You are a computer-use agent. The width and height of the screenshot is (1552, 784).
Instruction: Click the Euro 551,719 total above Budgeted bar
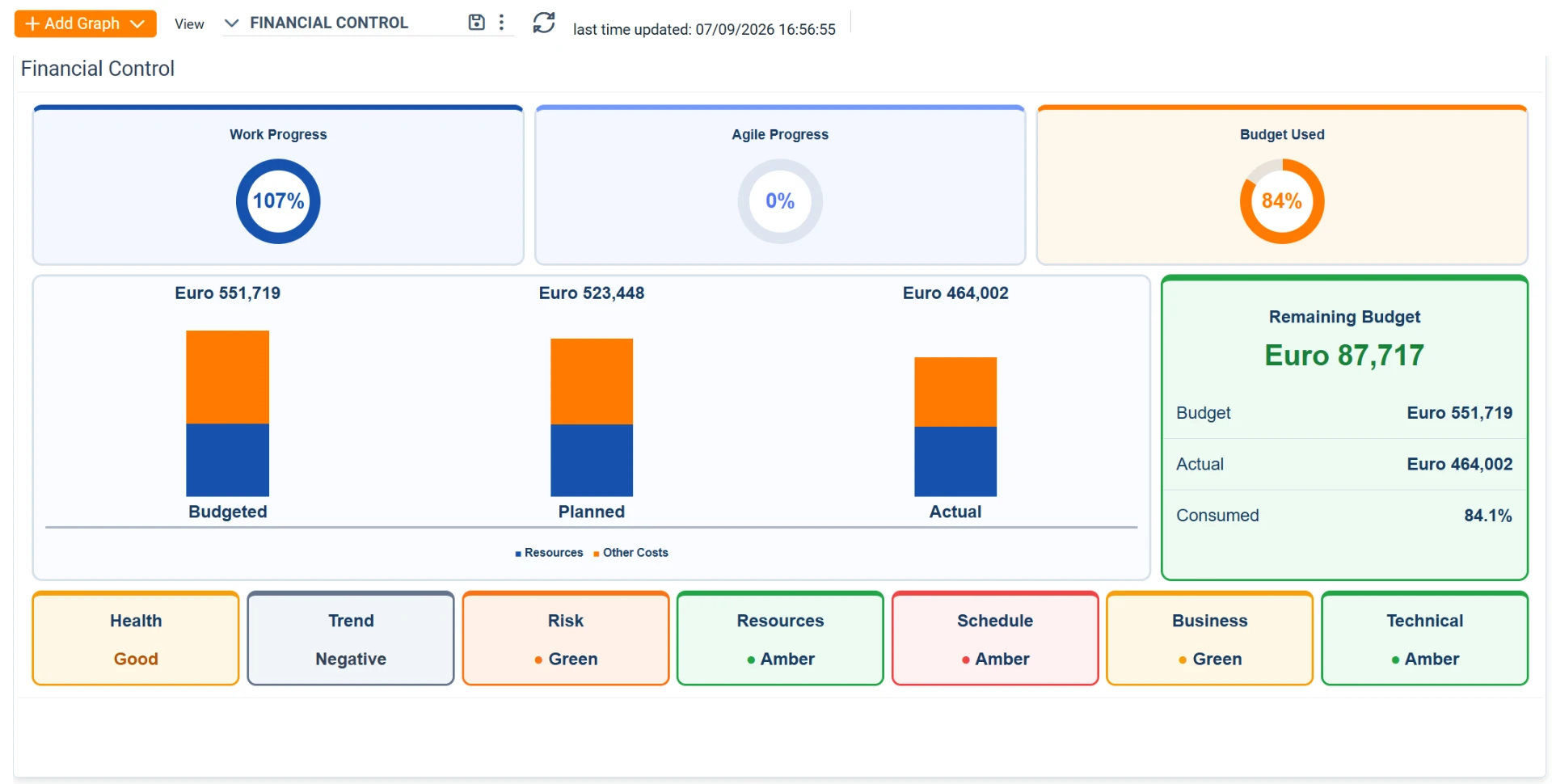click(x=228, y=293)
